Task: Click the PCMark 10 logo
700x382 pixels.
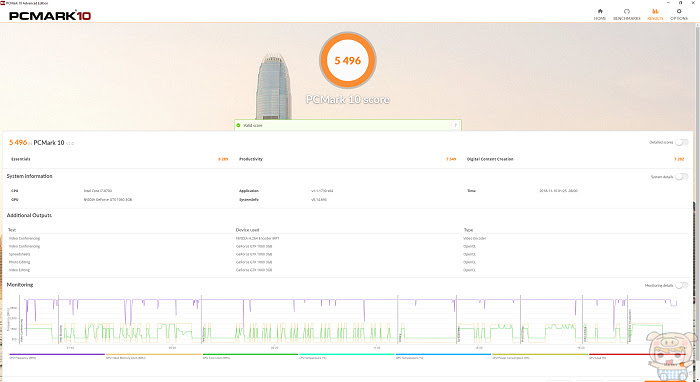Action: (50, 16)
